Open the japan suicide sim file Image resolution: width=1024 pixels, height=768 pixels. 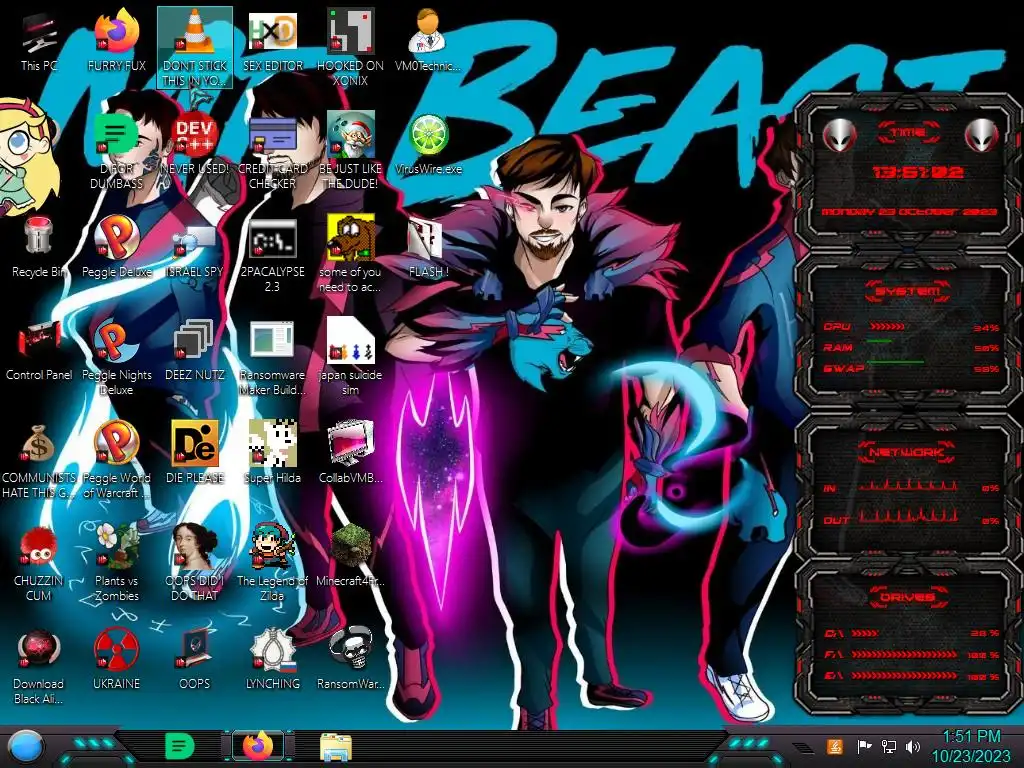(x=350, y=358)
